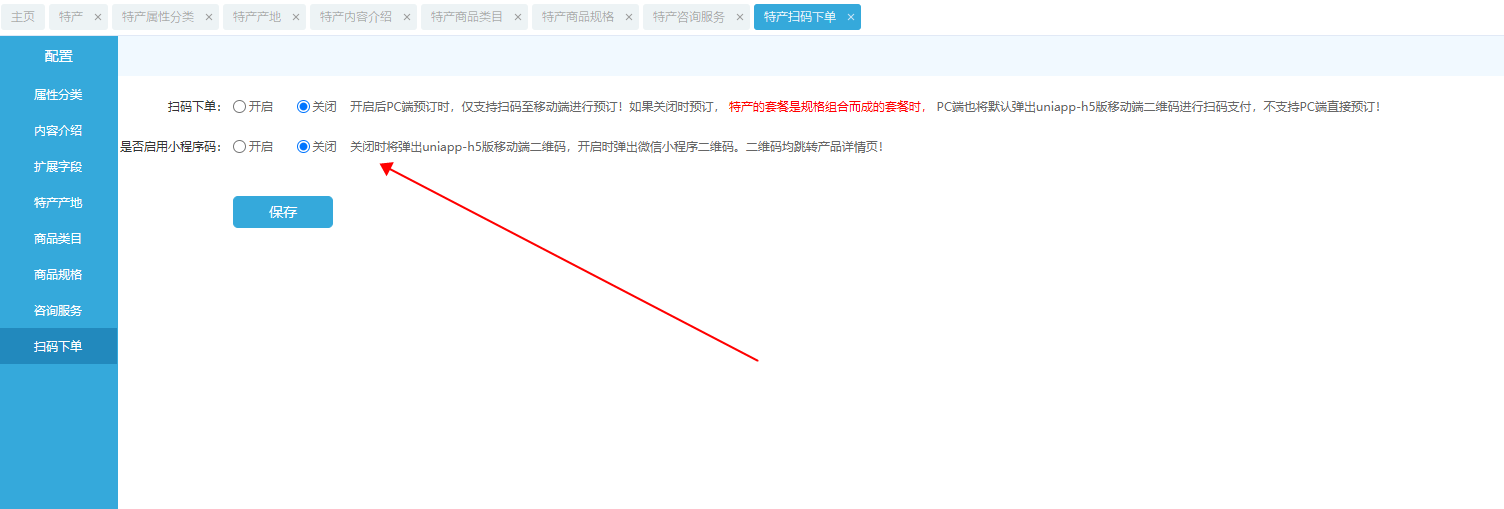Switch to the 特产商品规格 tab
1504x509 pixels.
(578, 17)
